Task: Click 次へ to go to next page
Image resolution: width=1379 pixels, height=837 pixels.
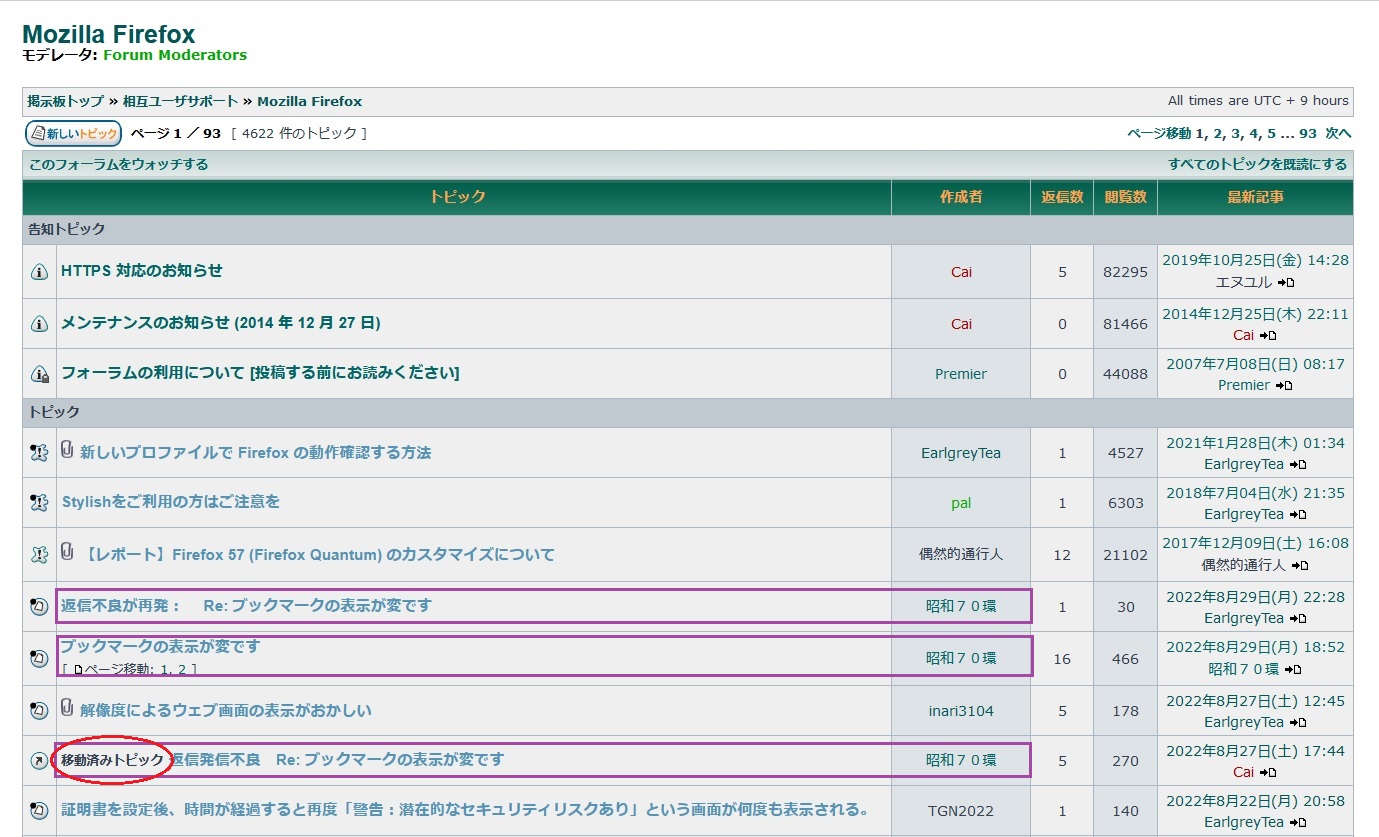Action: coord(1338,133)
